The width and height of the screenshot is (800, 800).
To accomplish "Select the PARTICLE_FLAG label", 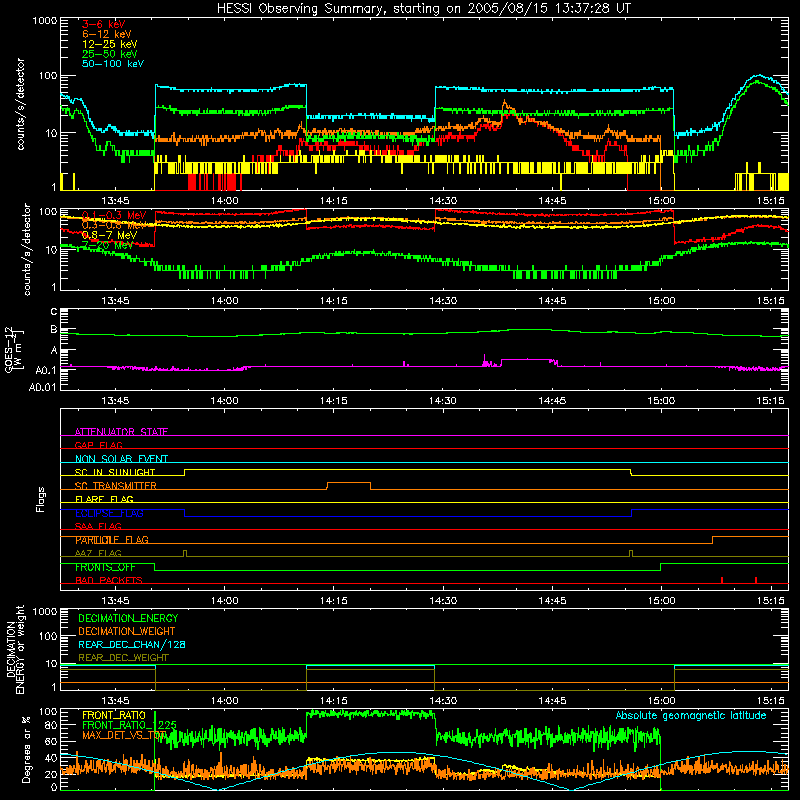I will click(x=112, y=540).
